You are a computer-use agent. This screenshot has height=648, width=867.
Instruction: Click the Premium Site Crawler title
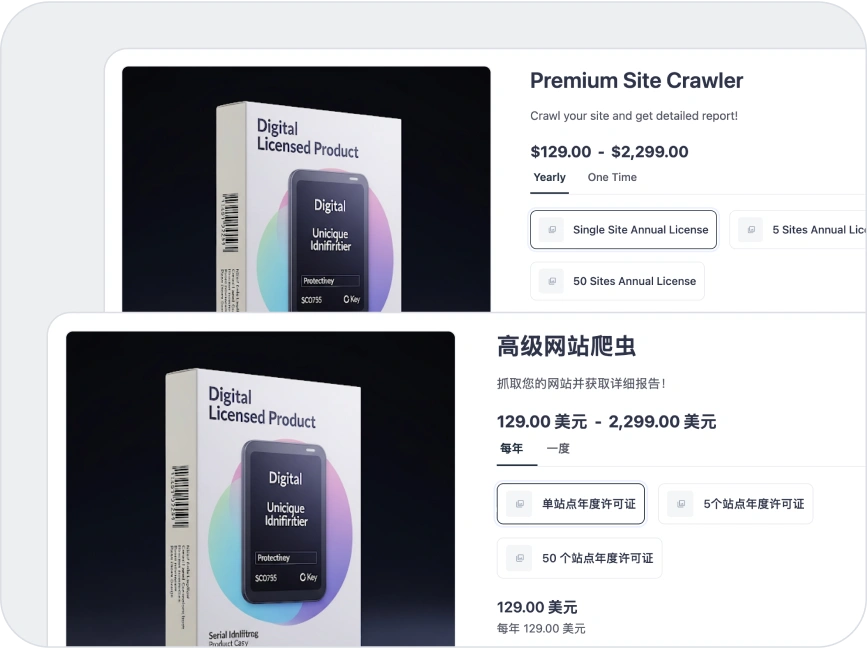point(636,81)
